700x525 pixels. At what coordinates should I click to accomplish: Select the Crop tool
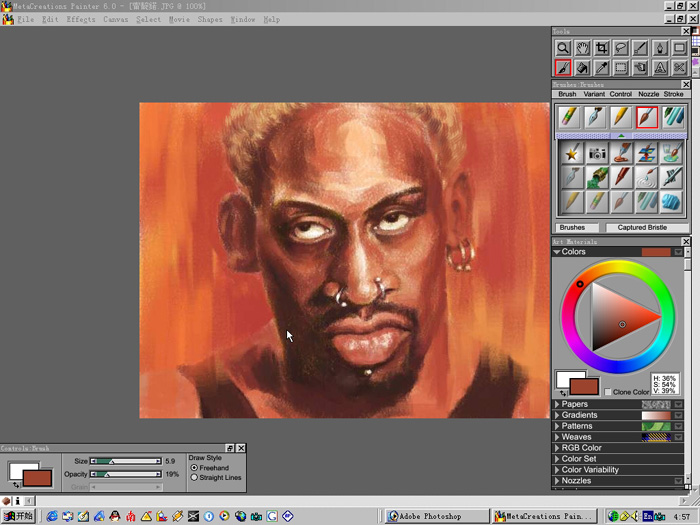tap(602, 48)
